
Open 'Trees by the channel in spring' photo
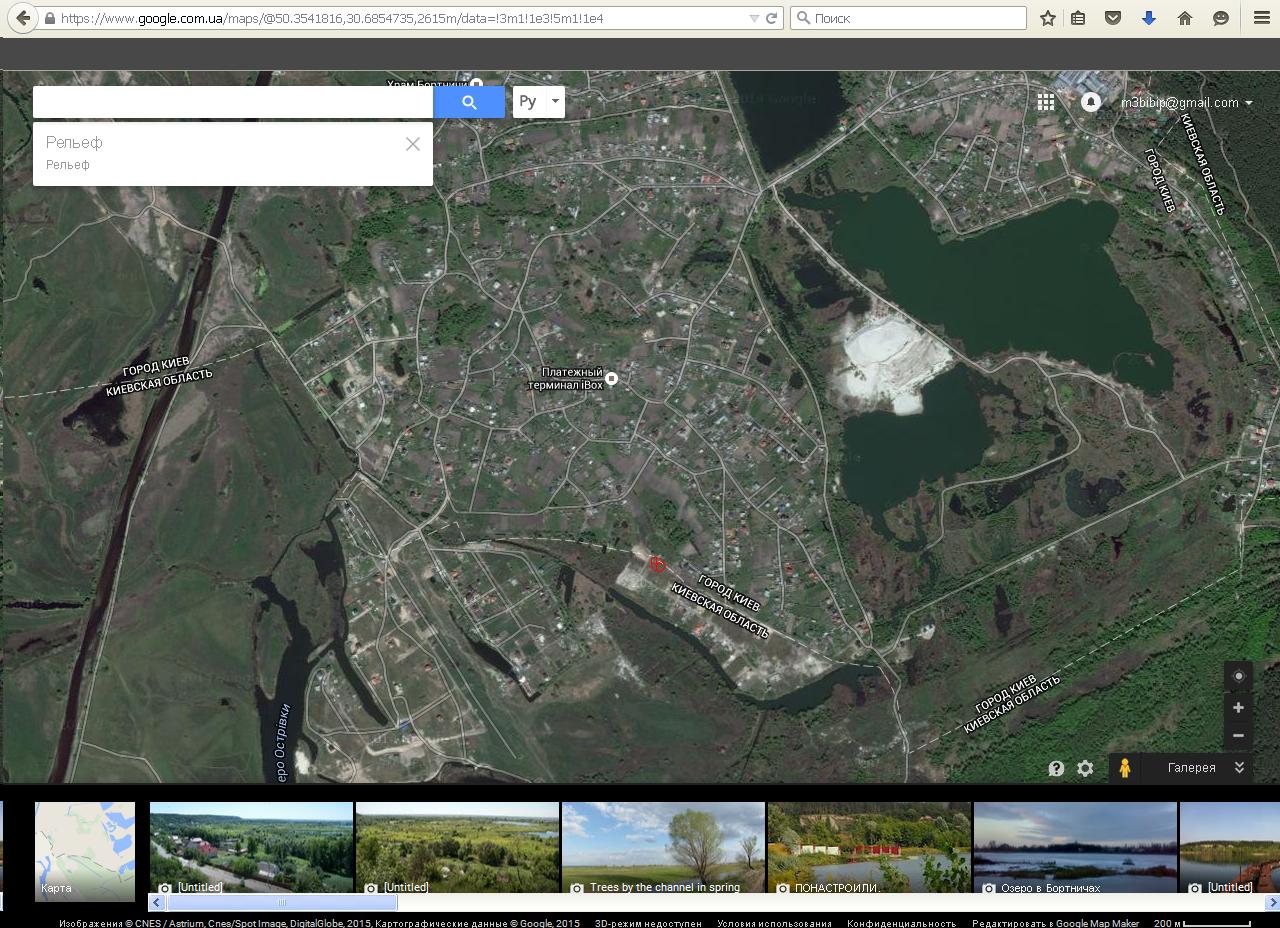point(663,846)
